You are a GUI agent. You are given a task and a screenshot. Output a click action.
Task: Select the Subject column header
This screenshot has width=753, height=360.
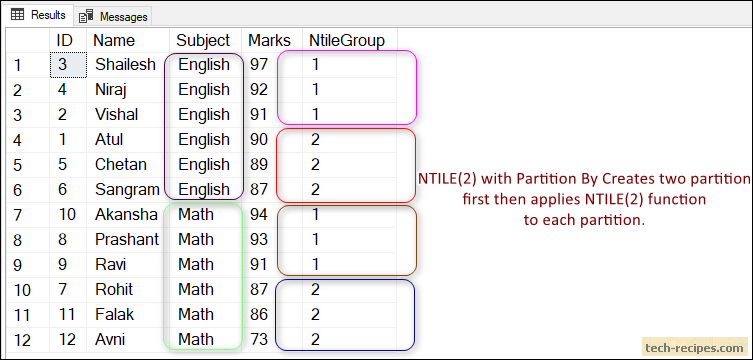click(x=206, y=40)
